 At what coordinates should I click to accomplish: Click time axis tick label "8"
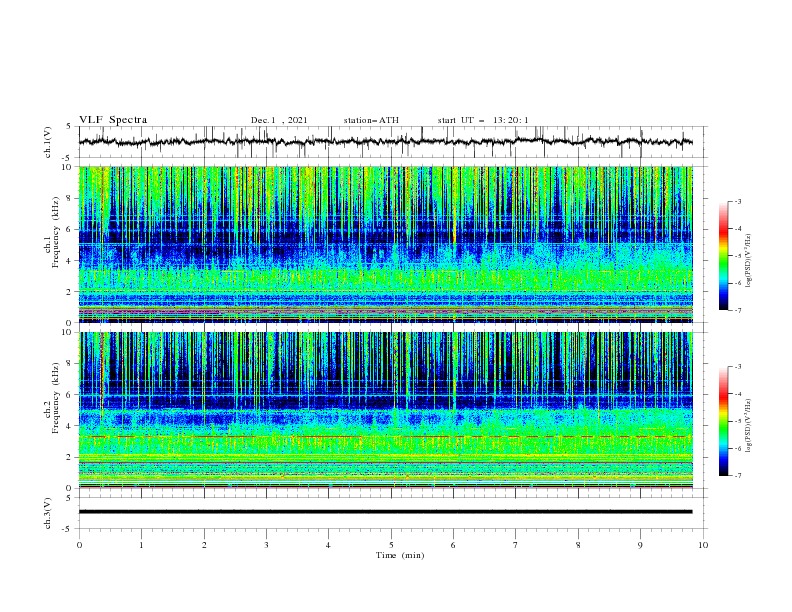click(578, 545)
